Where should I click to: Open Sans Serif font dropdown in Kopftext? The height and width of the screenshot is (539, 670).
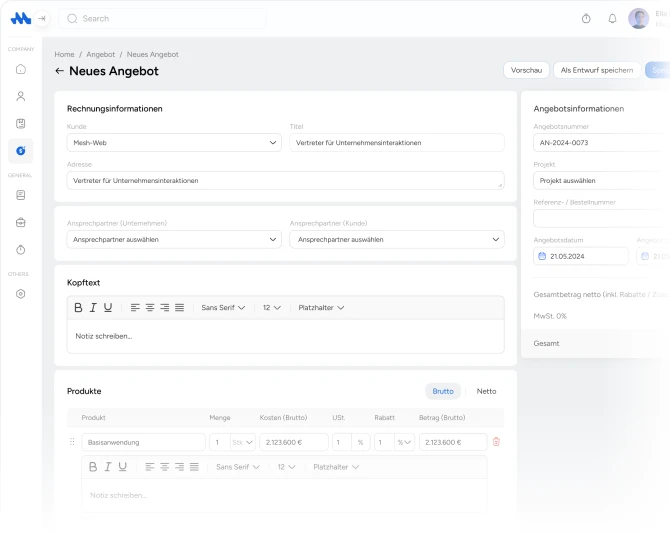pos(224,308)
